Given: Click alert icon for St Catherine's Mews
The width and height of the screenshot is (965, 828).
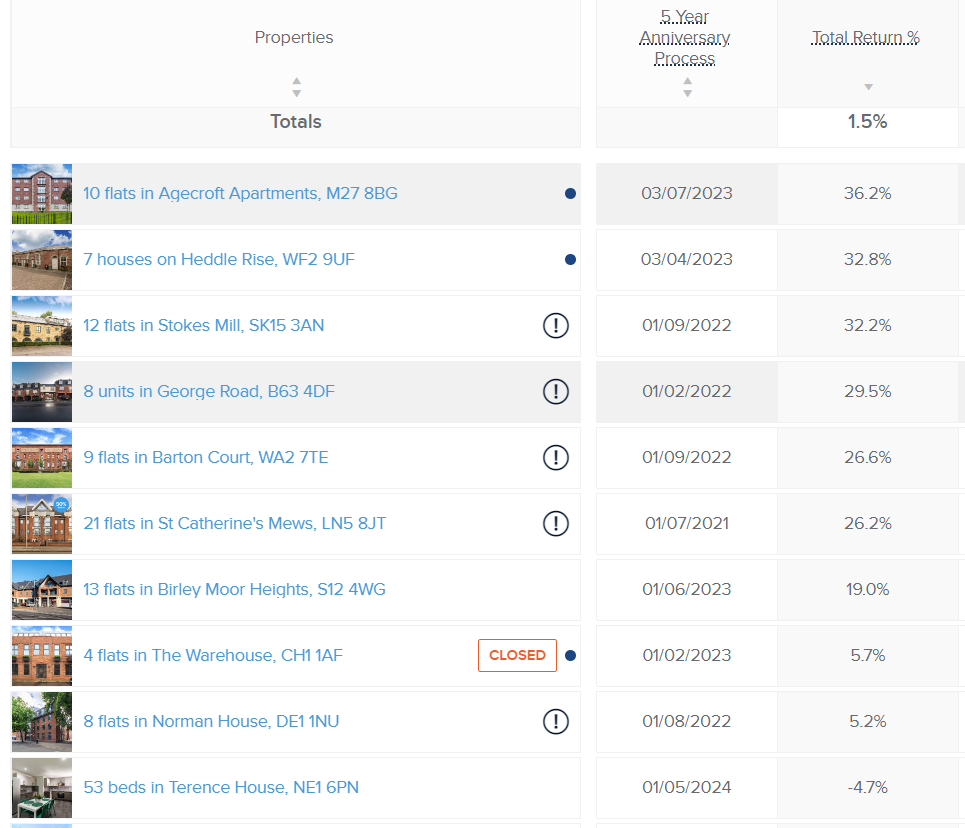Looking at the screenshot, I should tap(556, 523).
